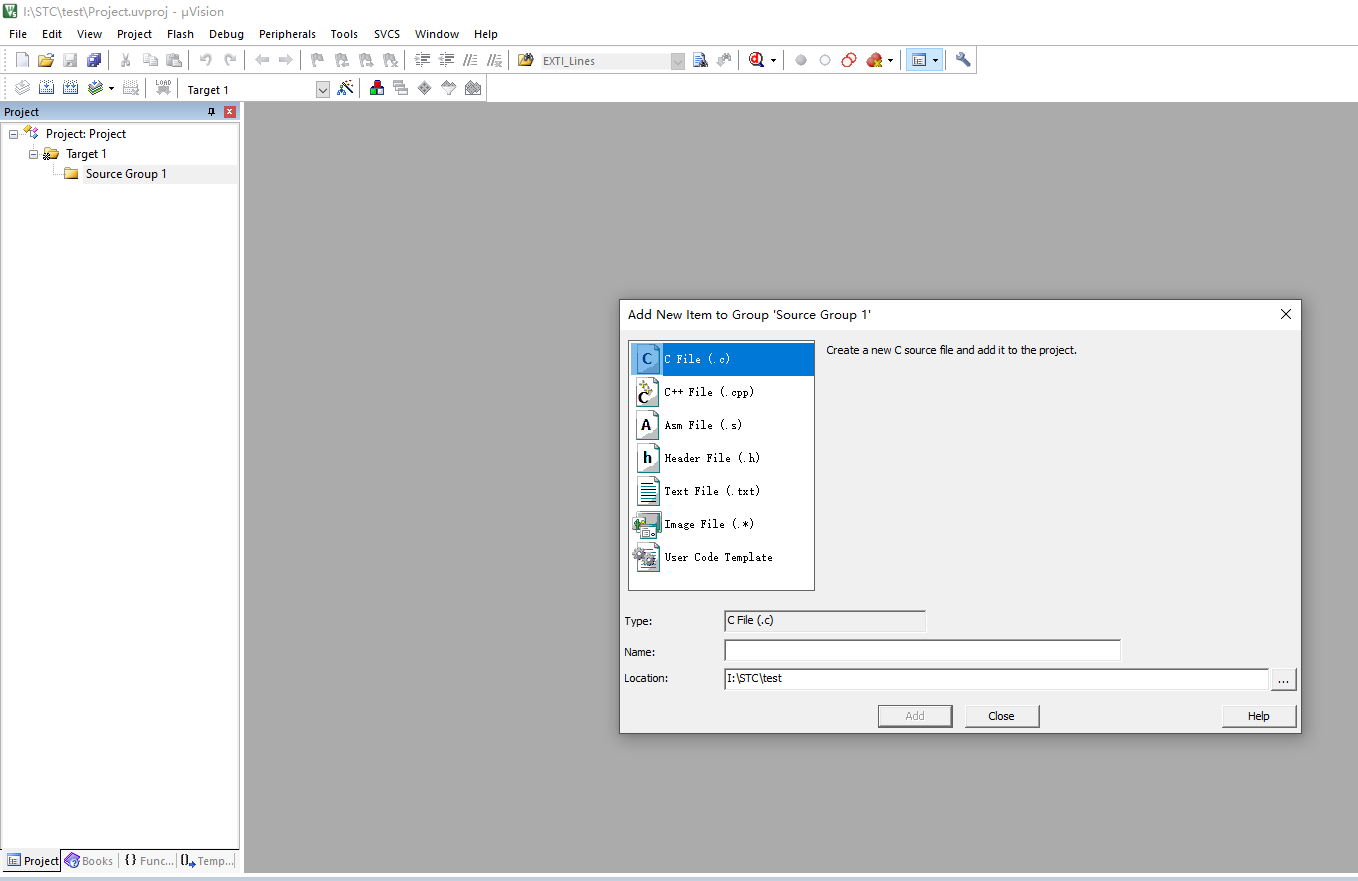Switch to the Templates tab
Screen dimensions: 1358x881
[208, 860]
